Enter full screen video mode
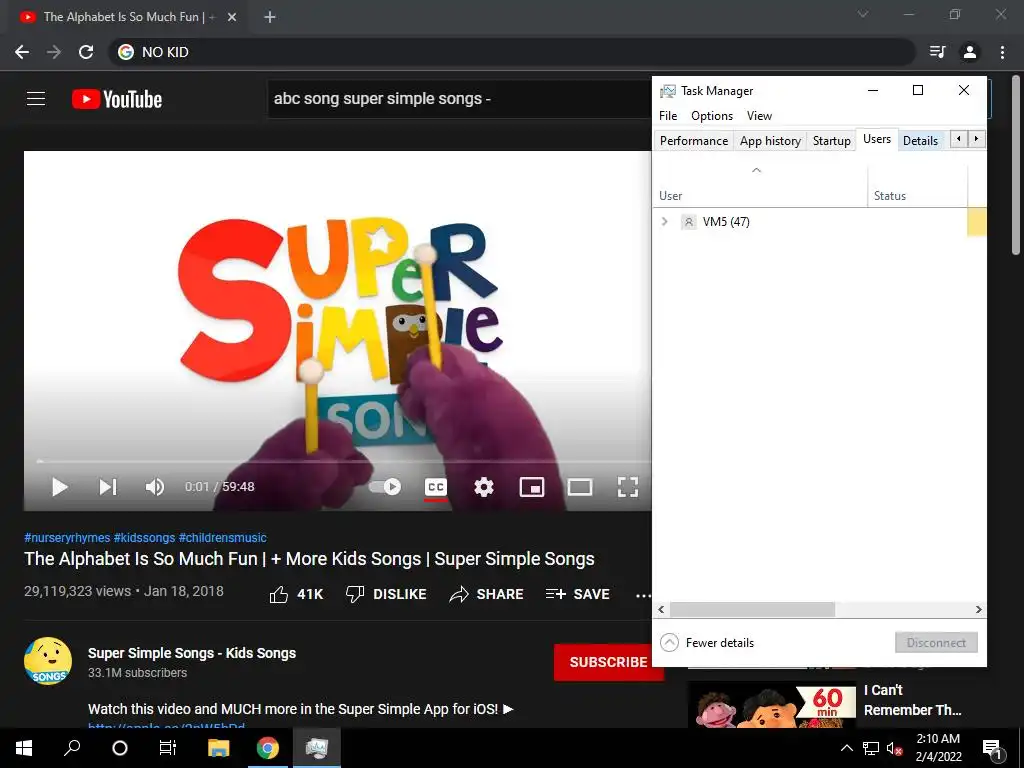The width and height of the screenshot is (1024, 768). [628, 487]
